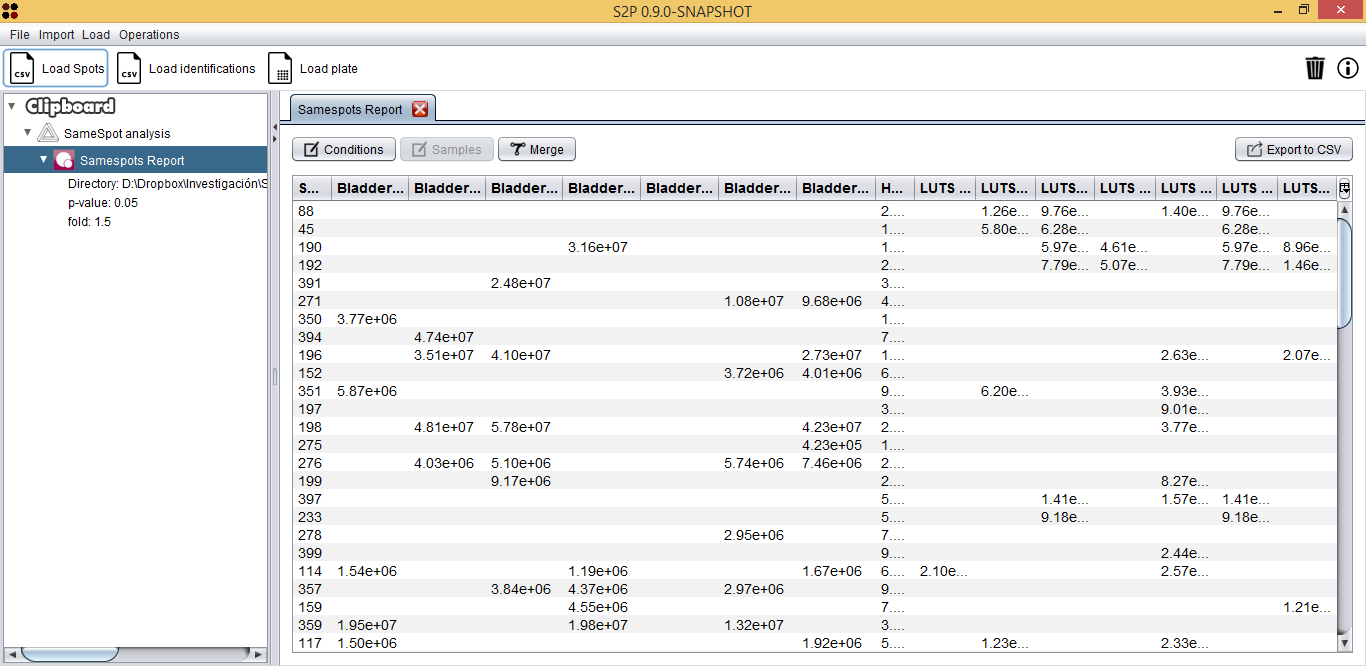Click the Load Spots CSV icon

click(x=22, y=69)
